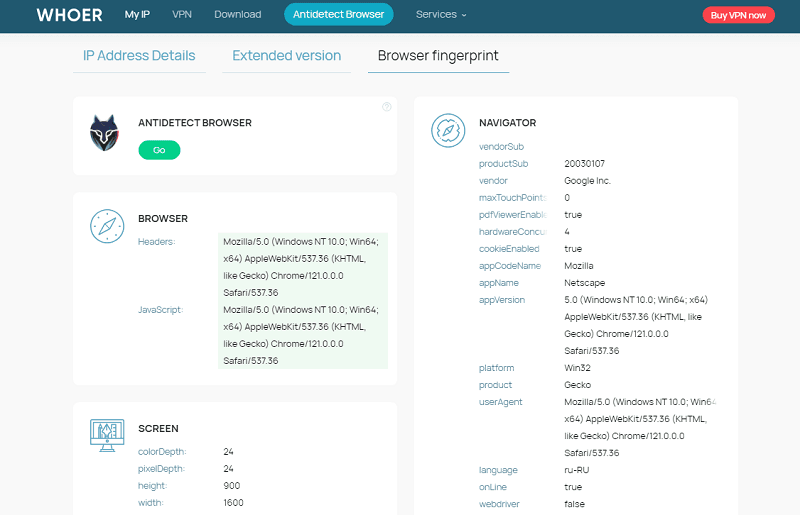800x515 pixels.
Task: Click the Screen section monitor icon
Action: [107, 435]
